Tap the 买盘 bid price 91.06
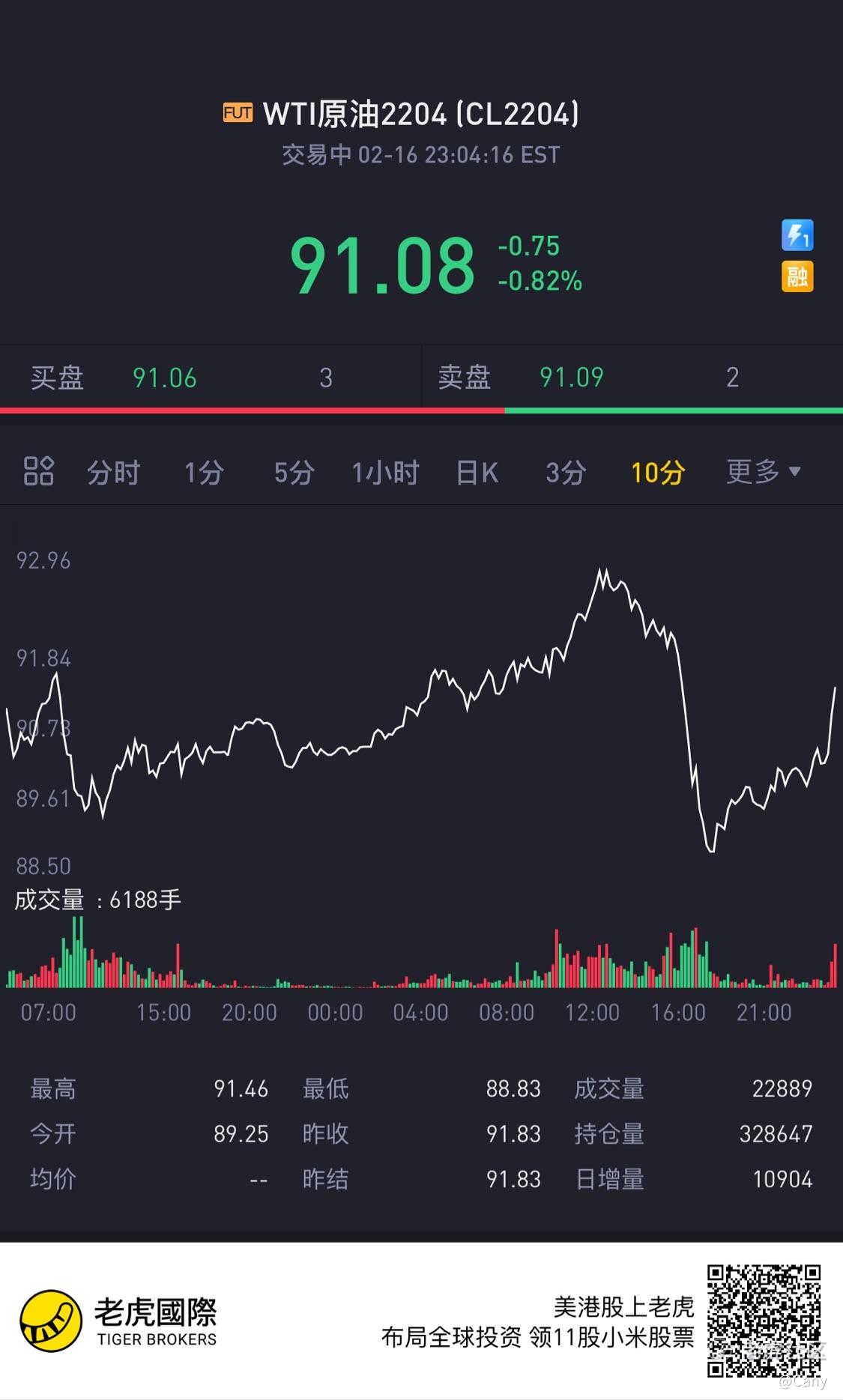The width and height of the screenshot is (843, 1400). 165,378
